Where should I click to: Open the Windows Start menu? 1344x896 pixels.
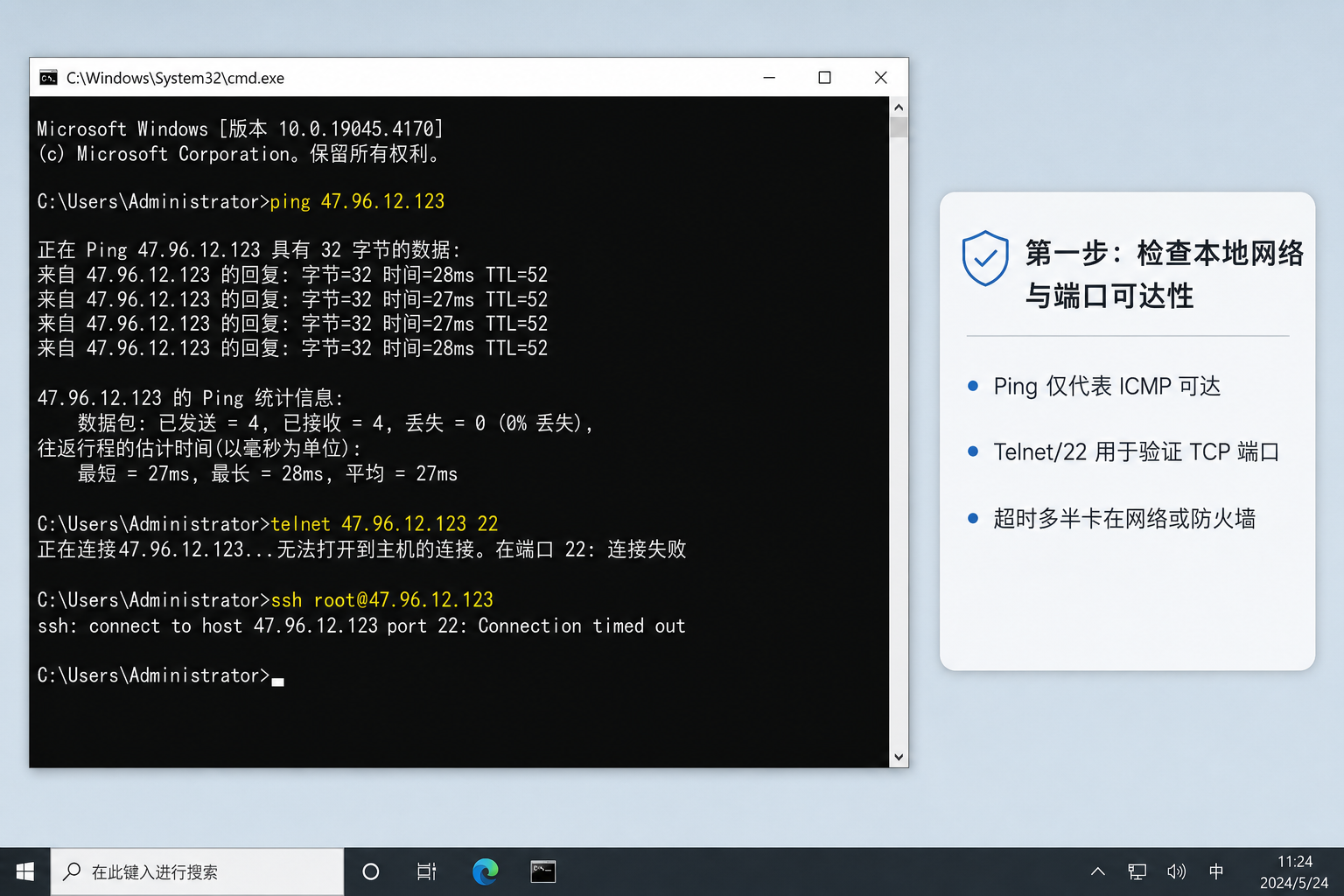[x=25, y=871]
